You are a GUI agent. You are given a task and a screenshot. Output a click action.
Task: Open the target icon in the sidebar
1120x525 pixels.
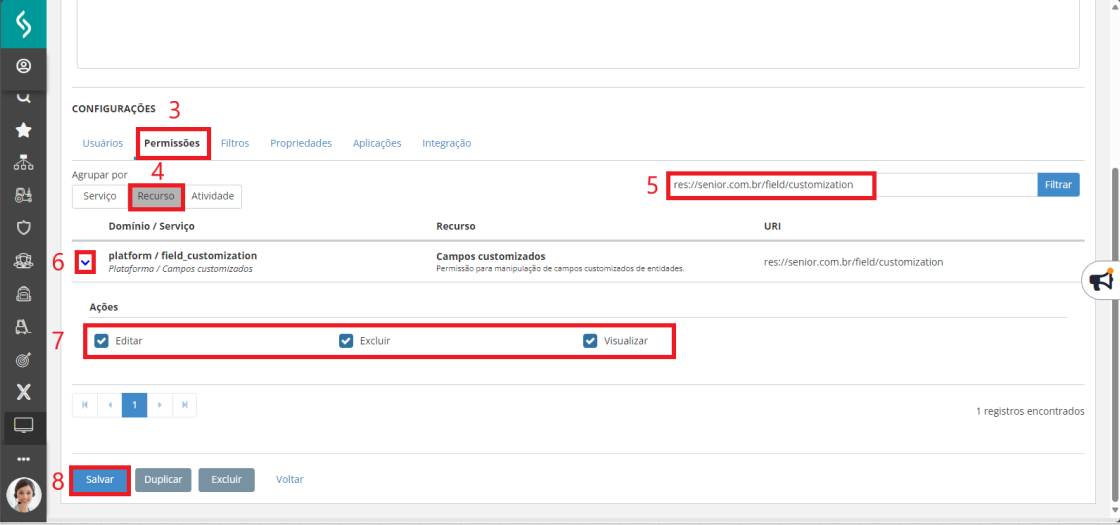24,359
